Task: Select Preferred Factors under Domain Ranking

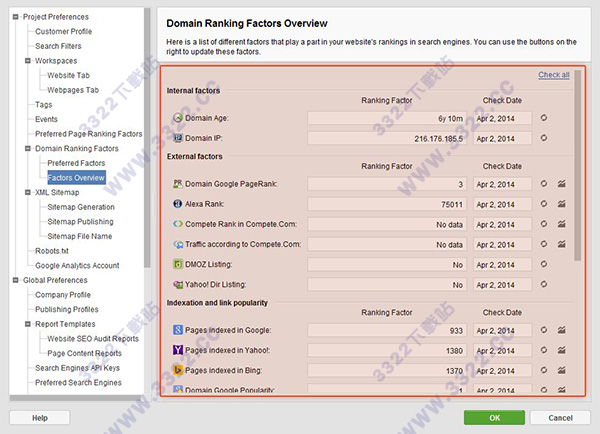Action: pos(76,163)
